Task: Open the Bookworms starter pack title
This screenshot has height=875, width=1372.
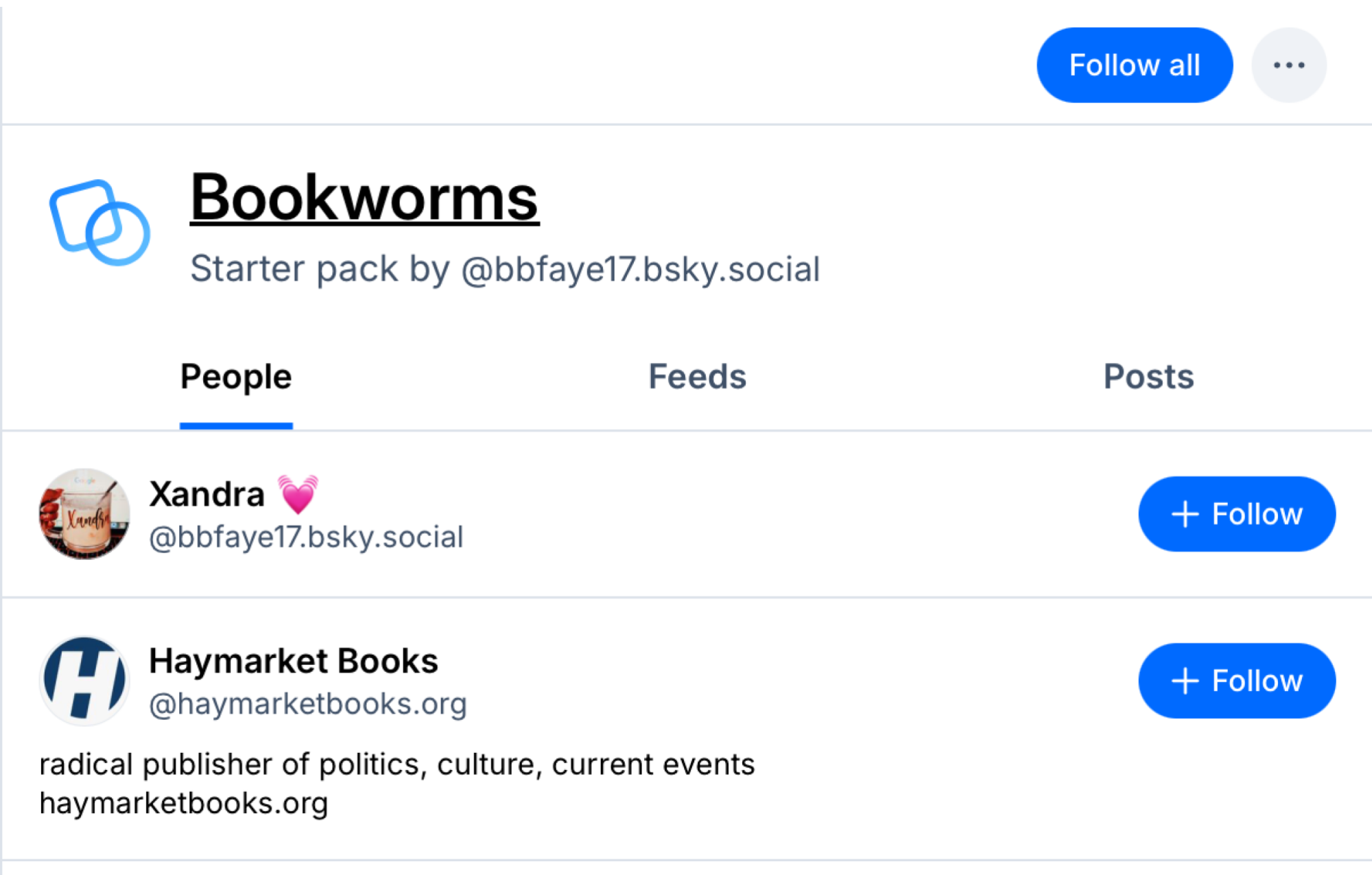Action: tap(364, 200)
